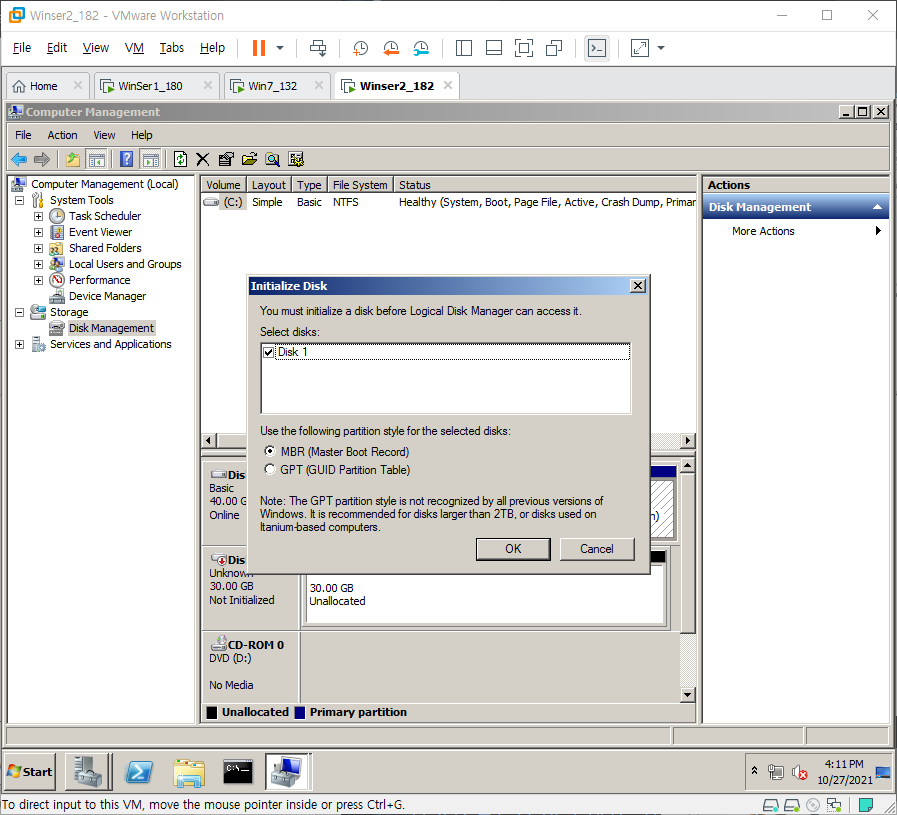Screen dimensions: 897x815
Task: Enter full screen mode icon in VMware toolbar
Action: click(x=523, y=48)
